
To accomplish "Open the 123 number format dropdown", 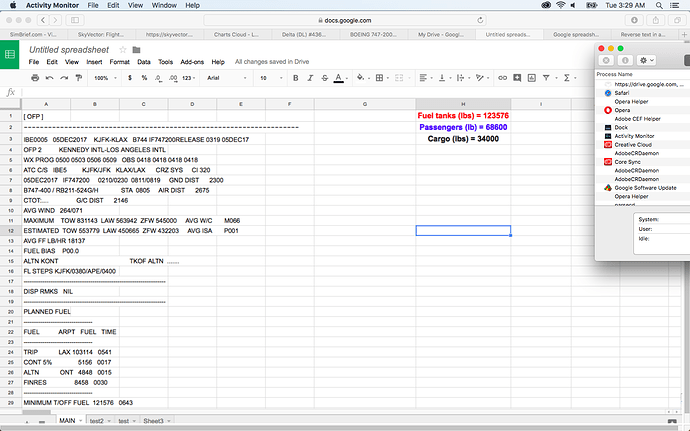I will pyautogui.click(x=188, y=78).
